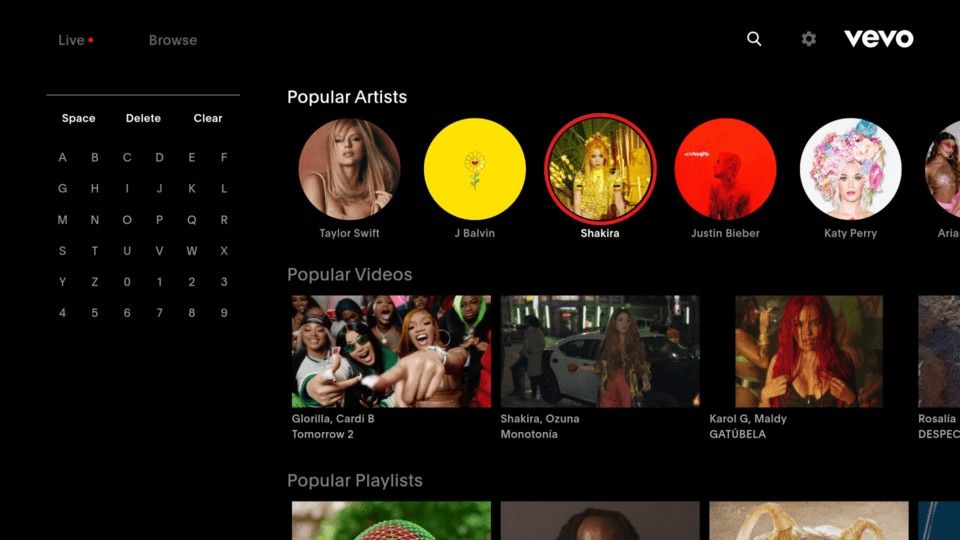Open Katy Perry artist circle
The image size is (960, 540).
pos(850,169)
